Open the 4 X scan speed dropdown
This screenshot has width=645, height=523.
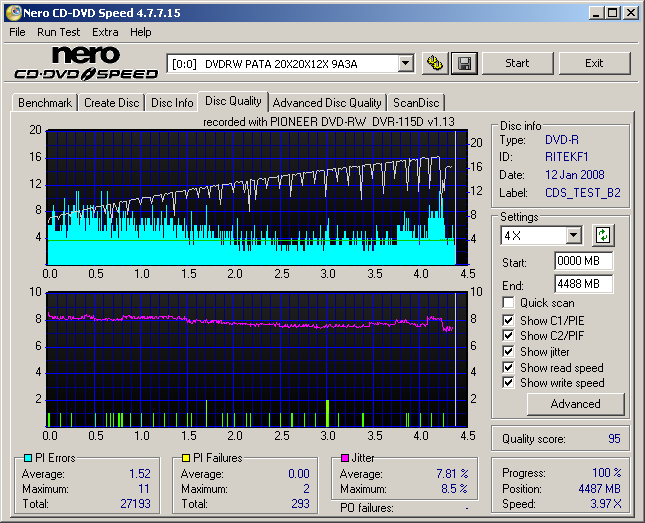pos(573,235)
